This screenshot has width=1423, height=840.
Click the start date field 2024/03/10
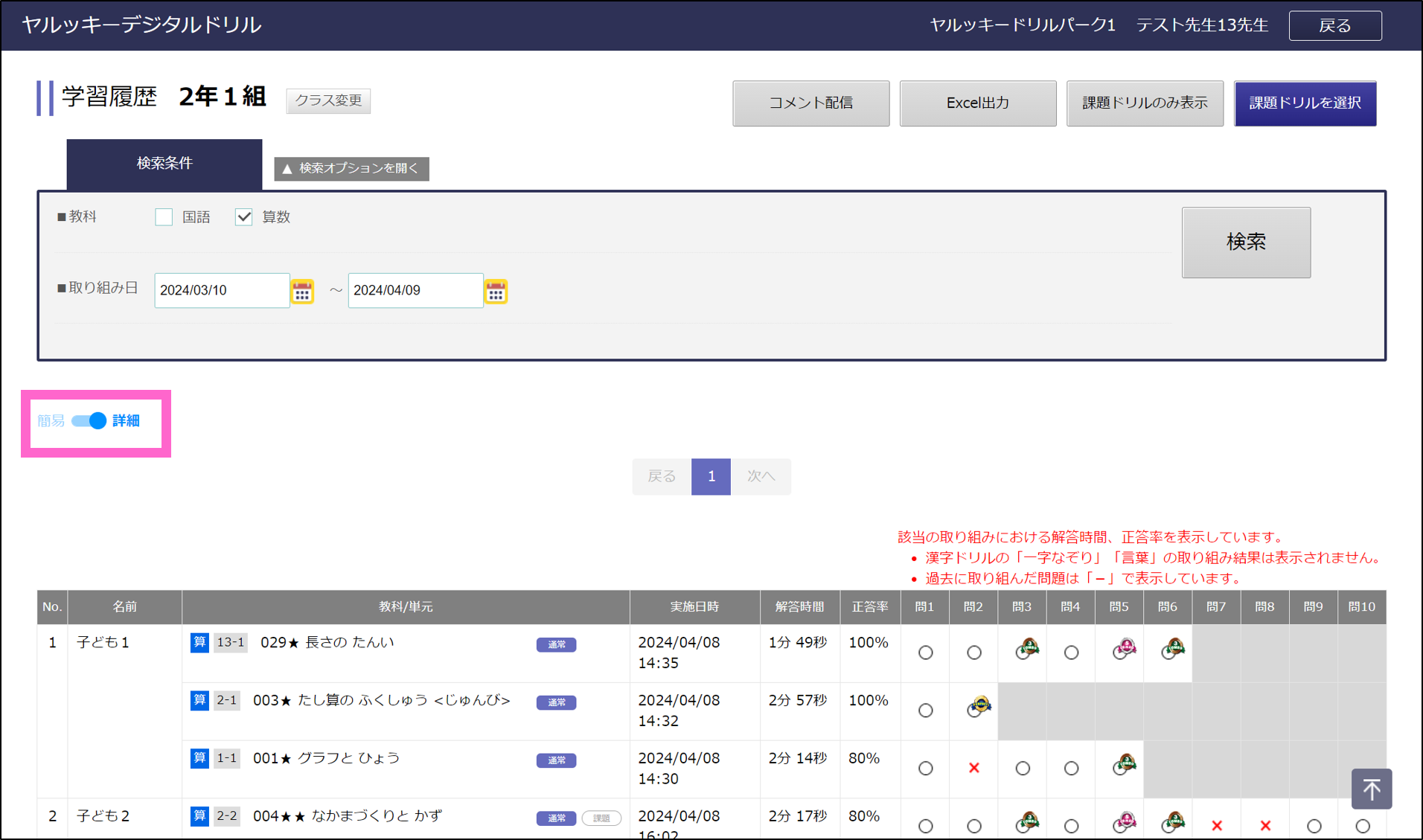(x=221, y=291)
